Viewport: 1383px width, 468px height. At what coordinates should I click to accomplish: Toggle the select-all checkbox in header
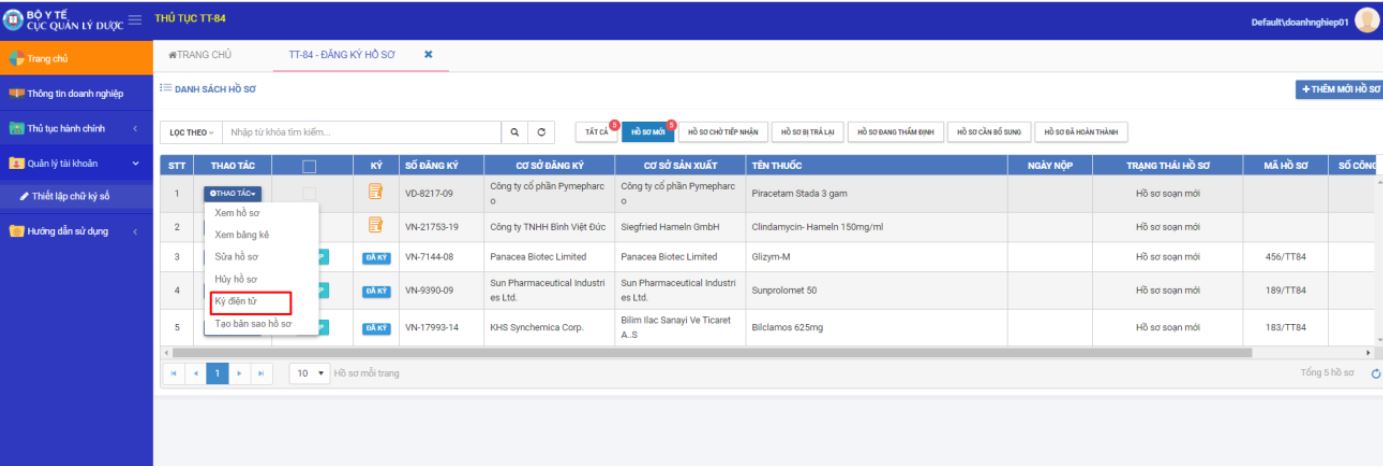pos(310,165)
